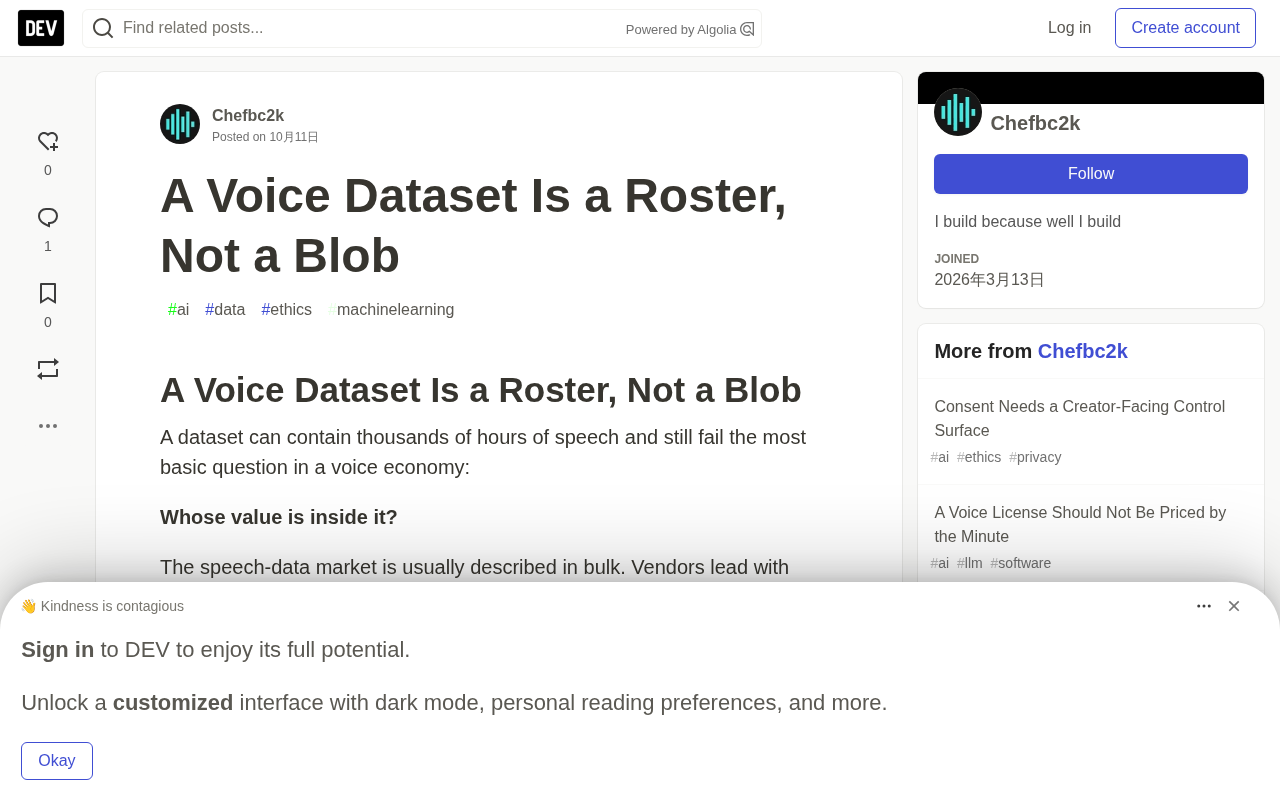Viewport: 1280px width, 800px height.
Task: Open the sidebar more options dots
Action: pos(48,426)
